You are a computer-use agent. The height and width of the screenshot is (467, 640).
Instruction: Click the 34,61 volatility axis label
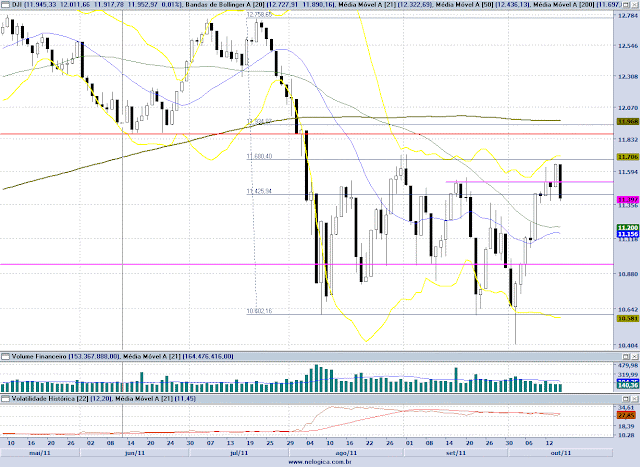pyautogui.click(x=627, y=408)
